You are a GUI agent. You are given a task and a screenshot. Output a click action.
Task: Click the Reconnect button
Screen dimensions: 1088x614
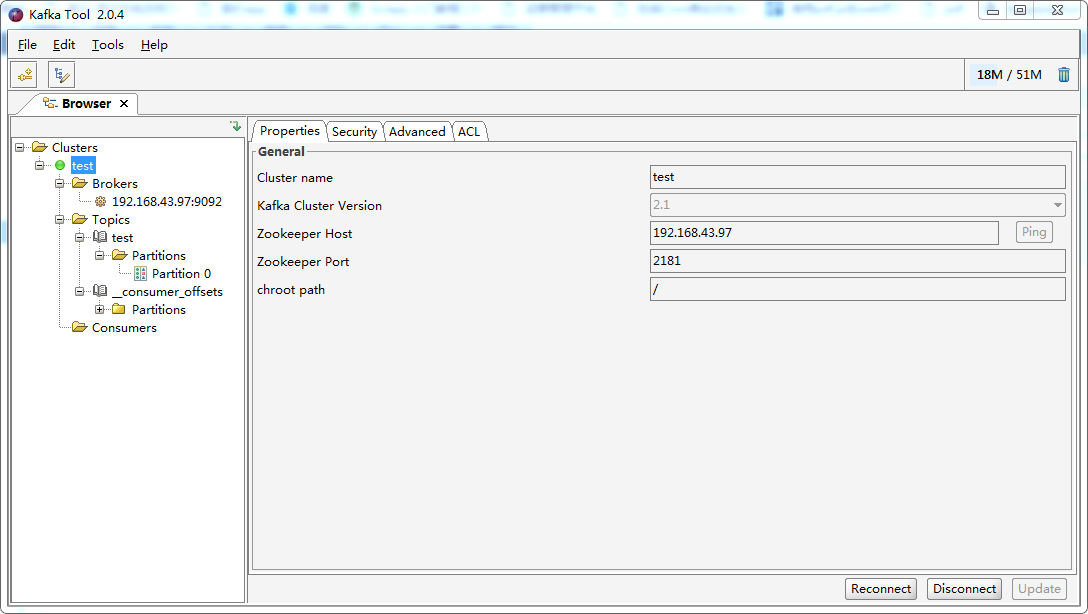(x=881, y=589)
